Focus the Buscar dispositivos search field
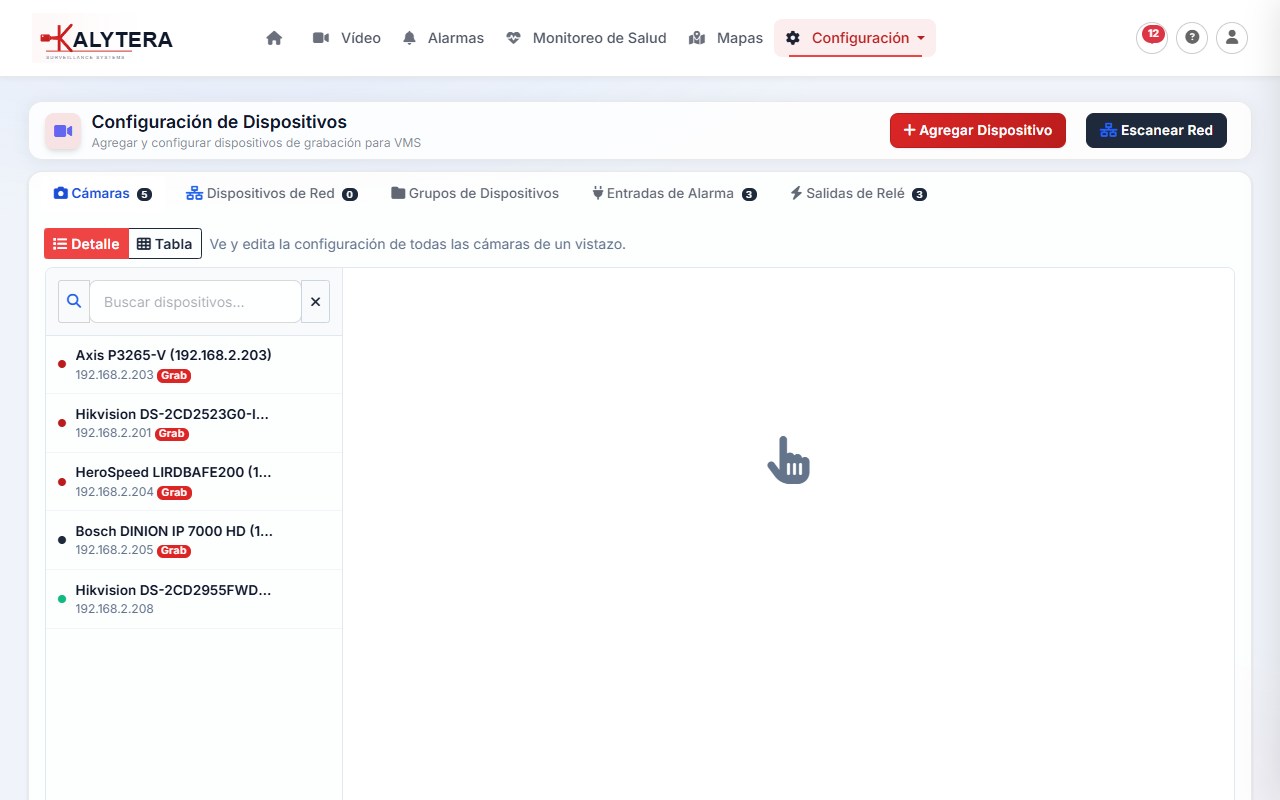Viewport: 1280px width, 800px height. pyautogui.click(x=196, y=301)
